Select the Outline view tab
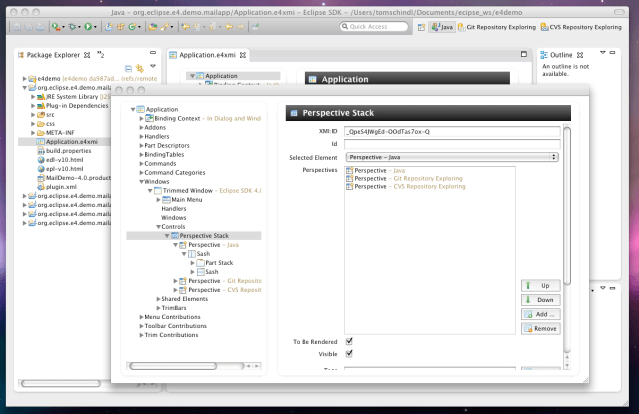 [x=562, y=54]
